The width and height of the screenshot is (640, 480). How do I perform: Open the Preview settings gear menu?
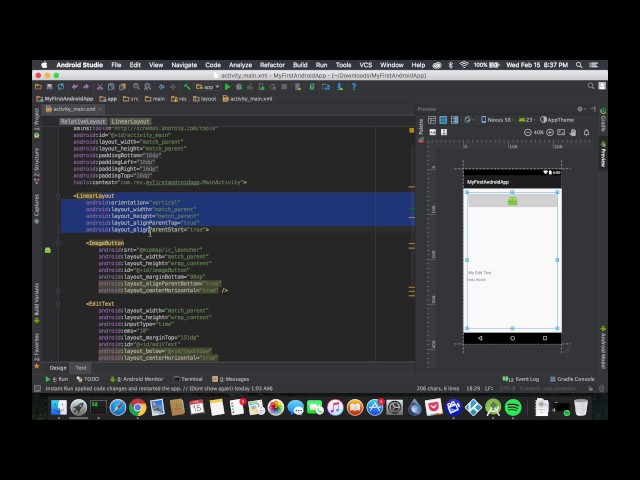click(581, 109)
